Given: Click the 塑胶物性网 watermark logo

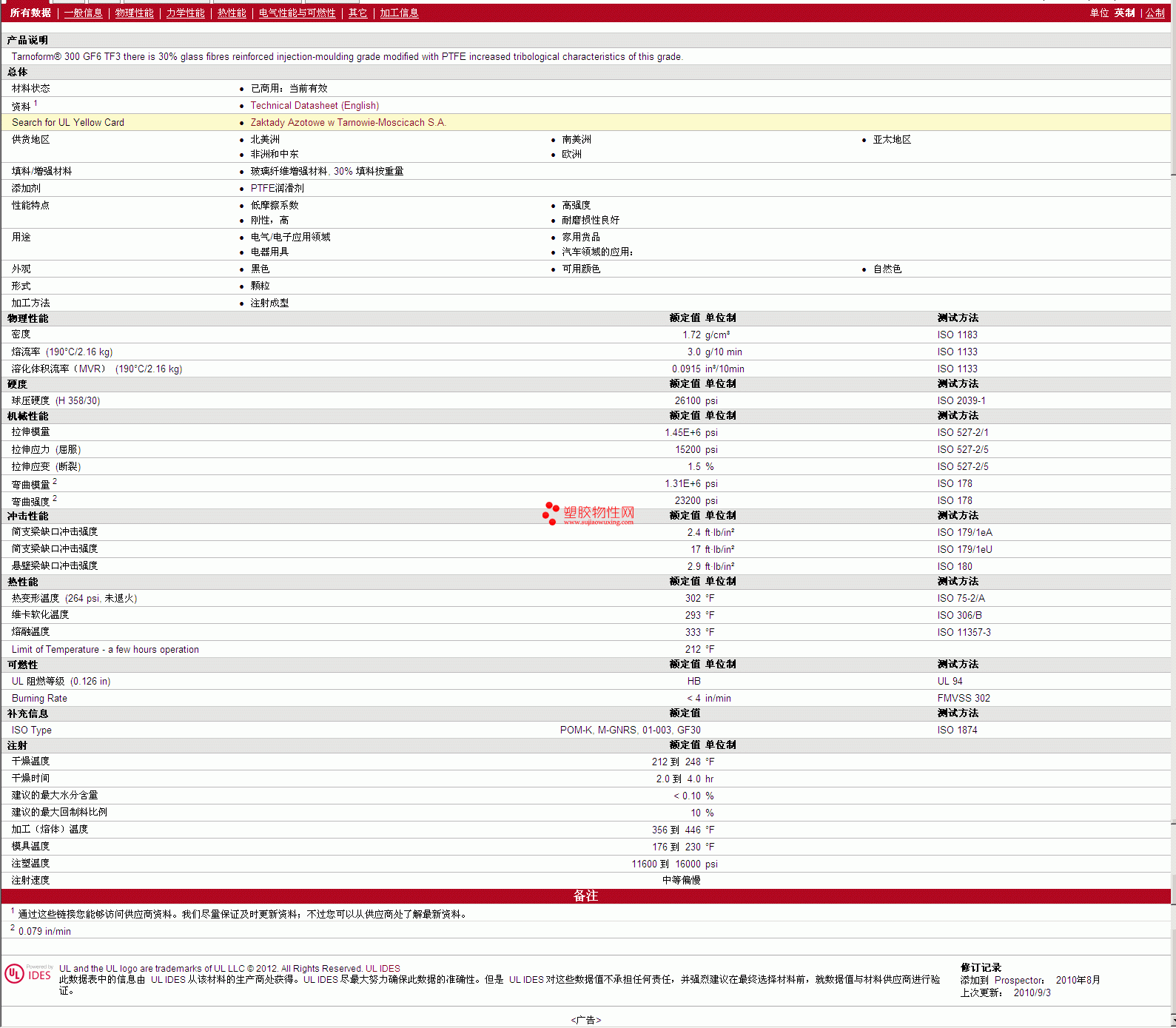Looking at the screenshot, I should click(x=588, y=514).
